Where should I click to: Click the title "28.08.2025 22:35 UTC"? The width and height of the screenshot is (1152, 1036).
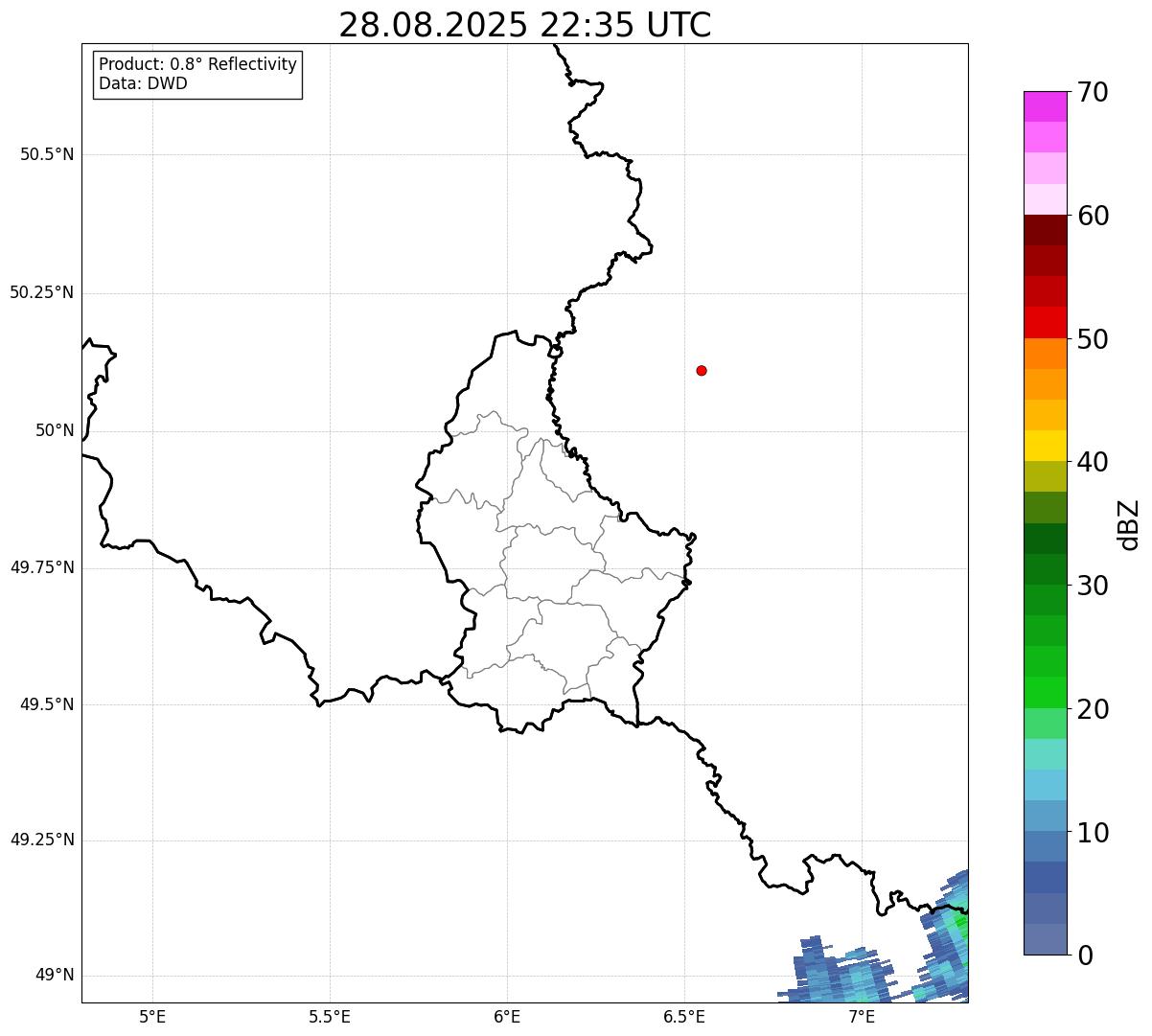(525, 25)
